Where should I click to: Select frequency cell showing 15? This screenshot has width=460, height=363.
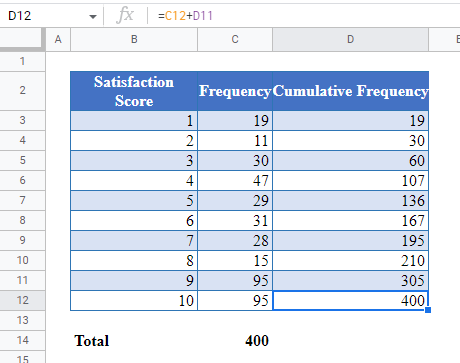click(x=235, y=260)
